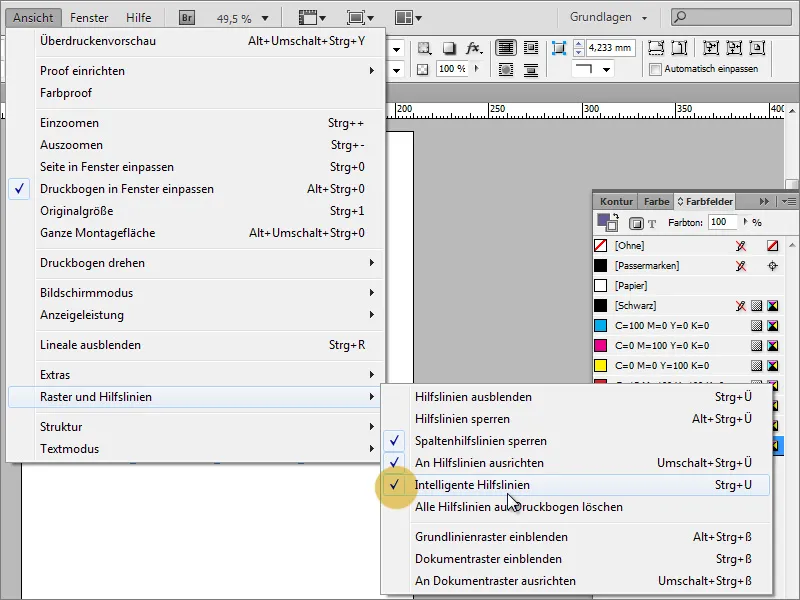Toggle An Dokumentraster ausrichten
Viewport: 800px width, 600px height.
pos(576,581)
